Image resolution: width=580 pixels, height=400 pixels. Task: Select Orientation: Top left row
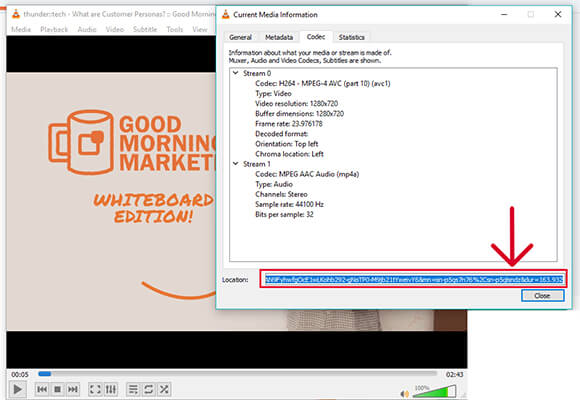tap(287, 144)
